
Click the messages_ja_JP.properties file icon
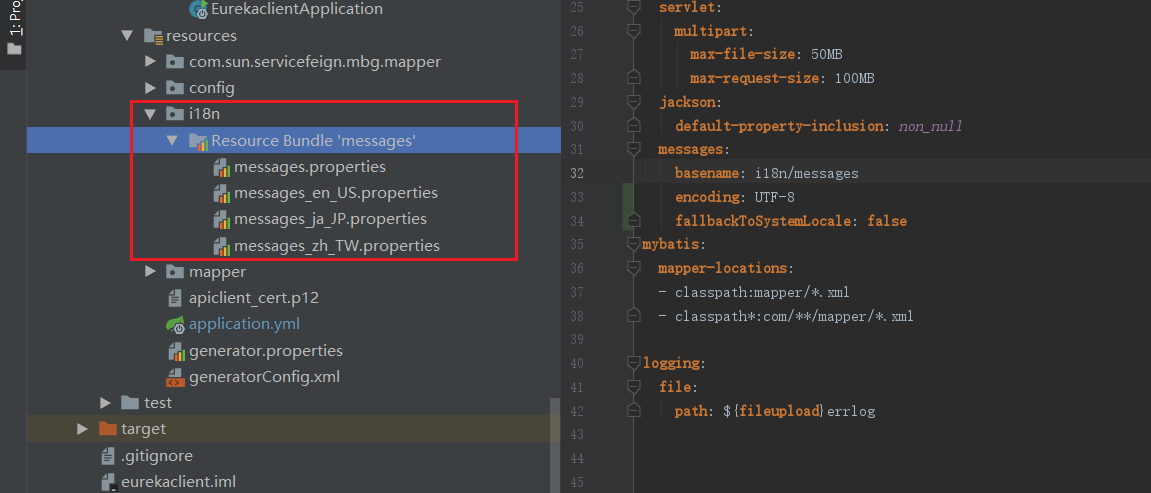222,219
